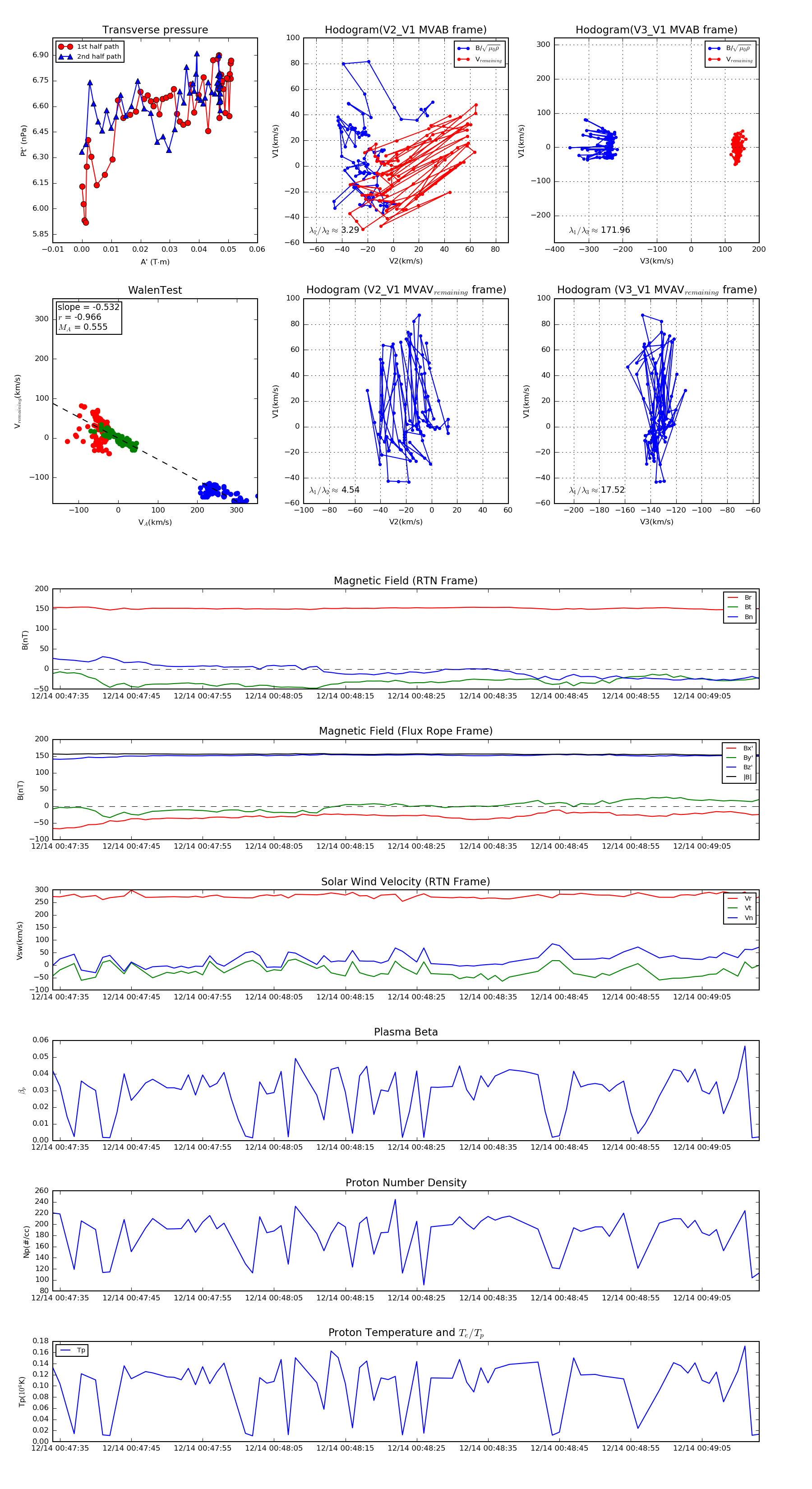This screenshot has width=812, height=1489.
Task: Click 'Proton Number Density' plot title
Action: pos(406,1183)
